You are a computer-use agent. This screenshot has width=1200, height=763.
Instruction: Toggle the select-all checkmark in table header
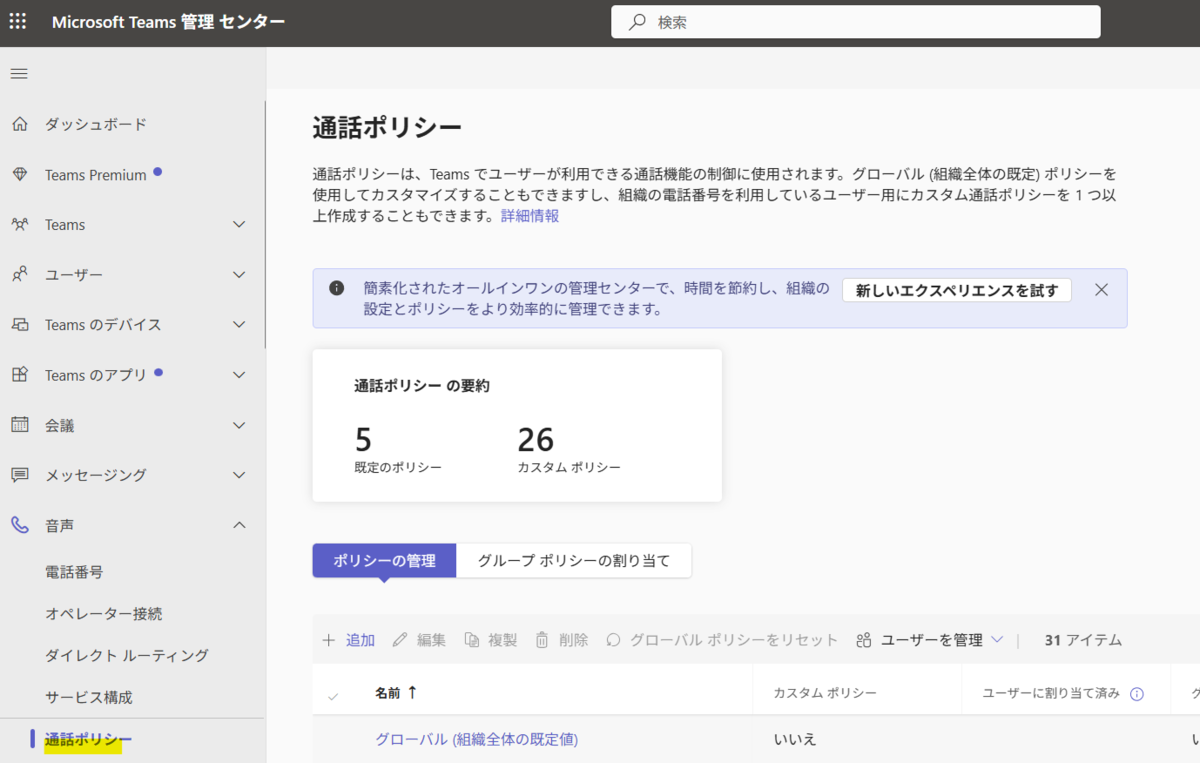[x=333, y=695]
